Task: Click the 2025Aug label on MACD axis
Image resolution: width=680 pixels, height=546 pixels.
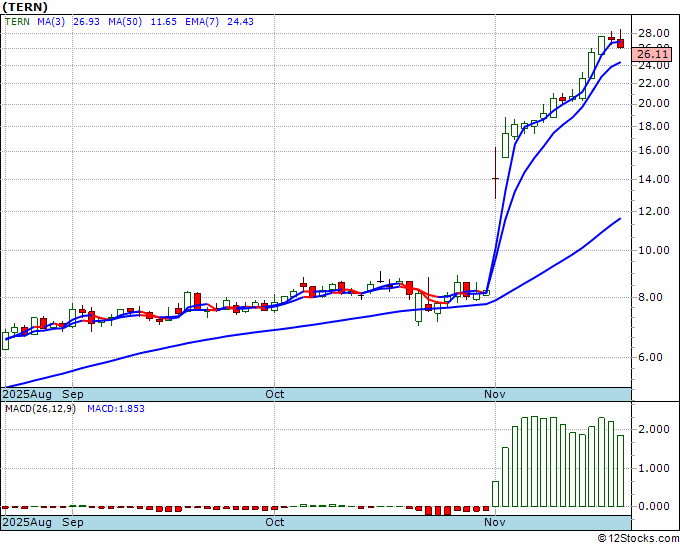Action: coord(27,522)
